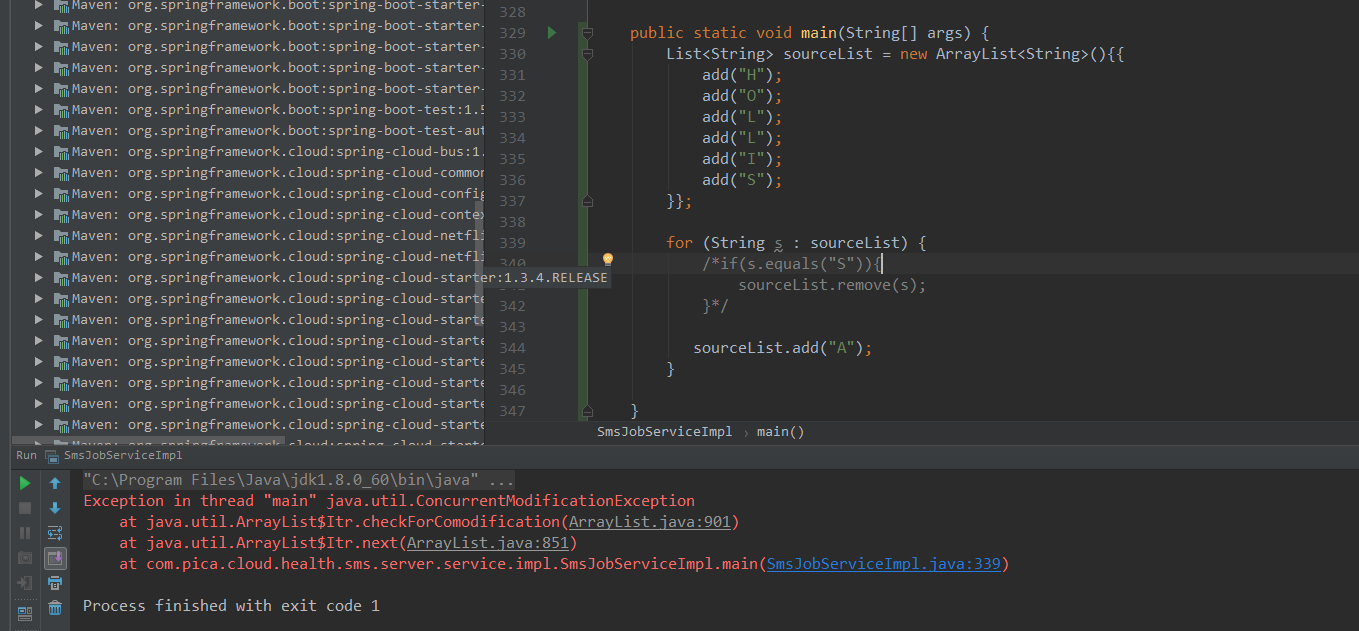Rerun the program with the green run arrow
Viewport: 1359px width, 631px height.
[25, 482]
